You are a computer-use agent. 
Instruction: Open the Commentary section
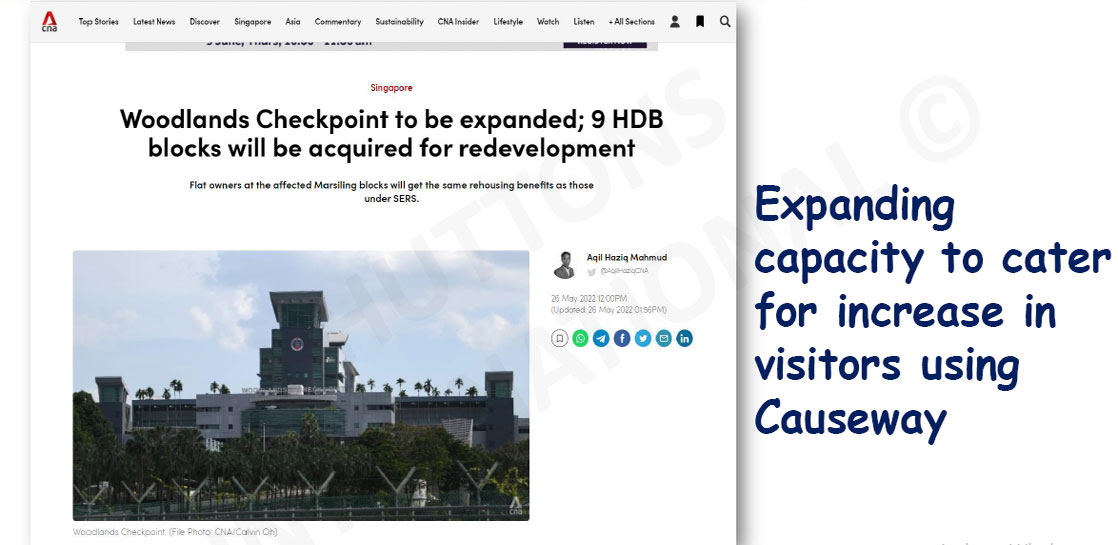338,22
